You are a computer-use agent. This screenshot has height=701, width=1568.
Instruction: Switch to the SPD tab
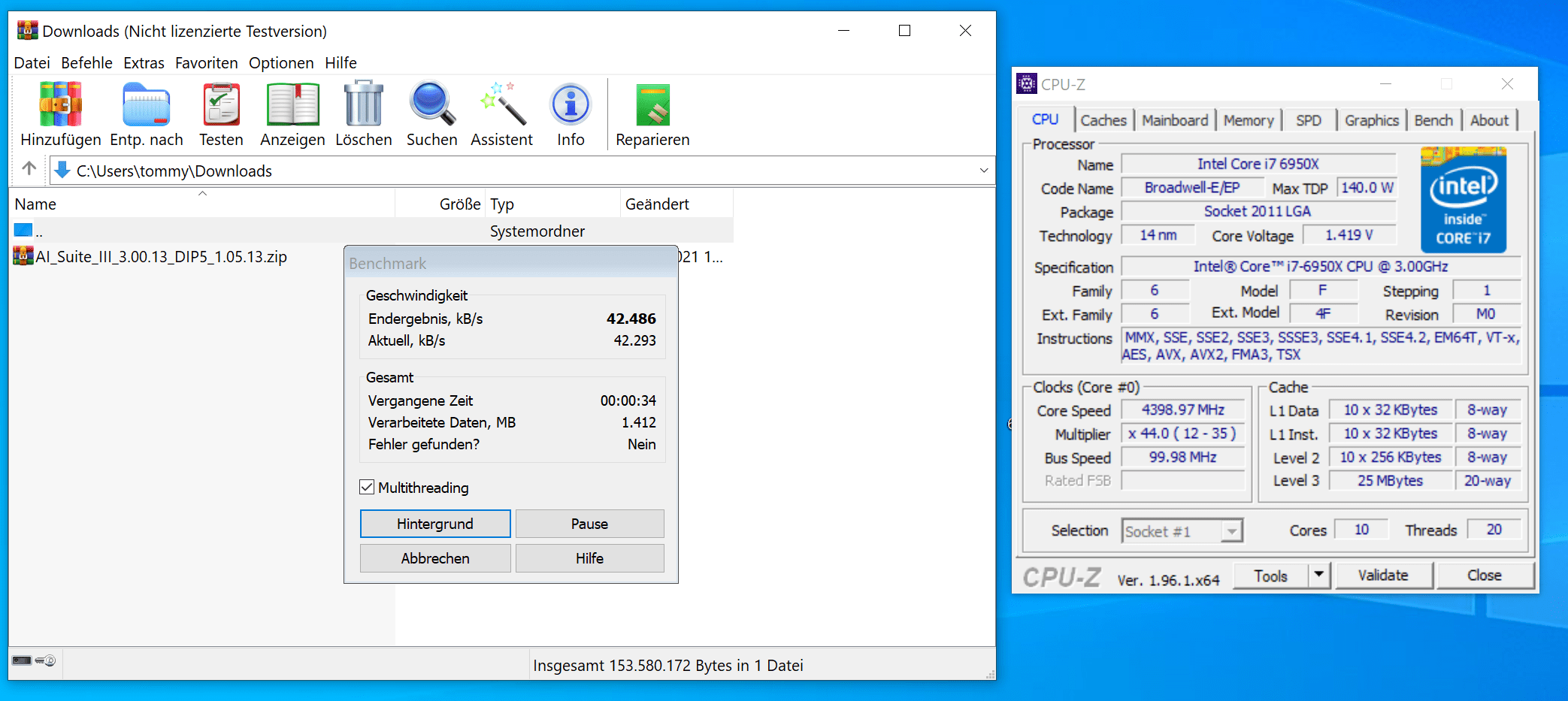coord(1309,120)
